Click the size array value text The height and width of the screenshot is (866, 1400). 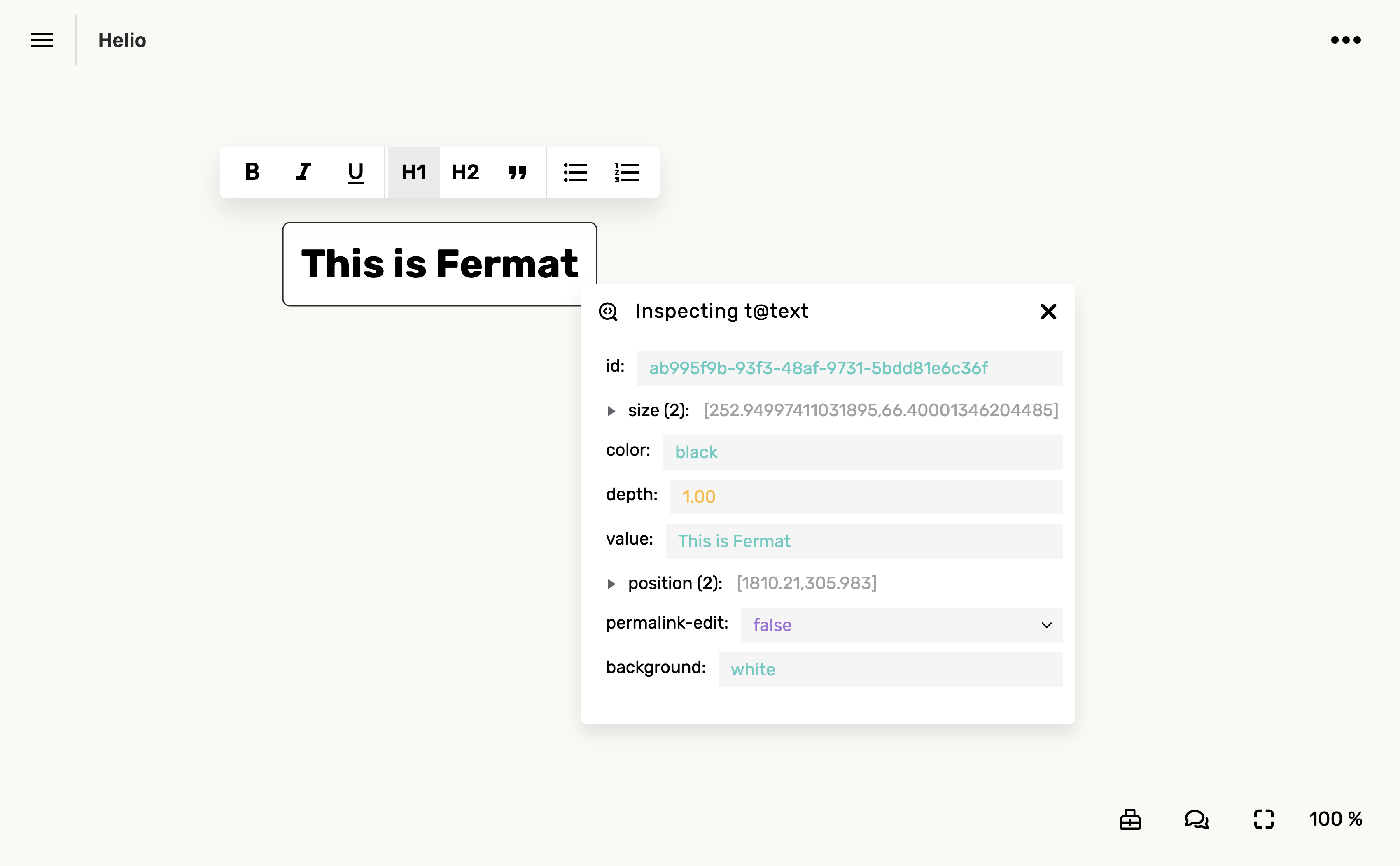pos(881,411)
